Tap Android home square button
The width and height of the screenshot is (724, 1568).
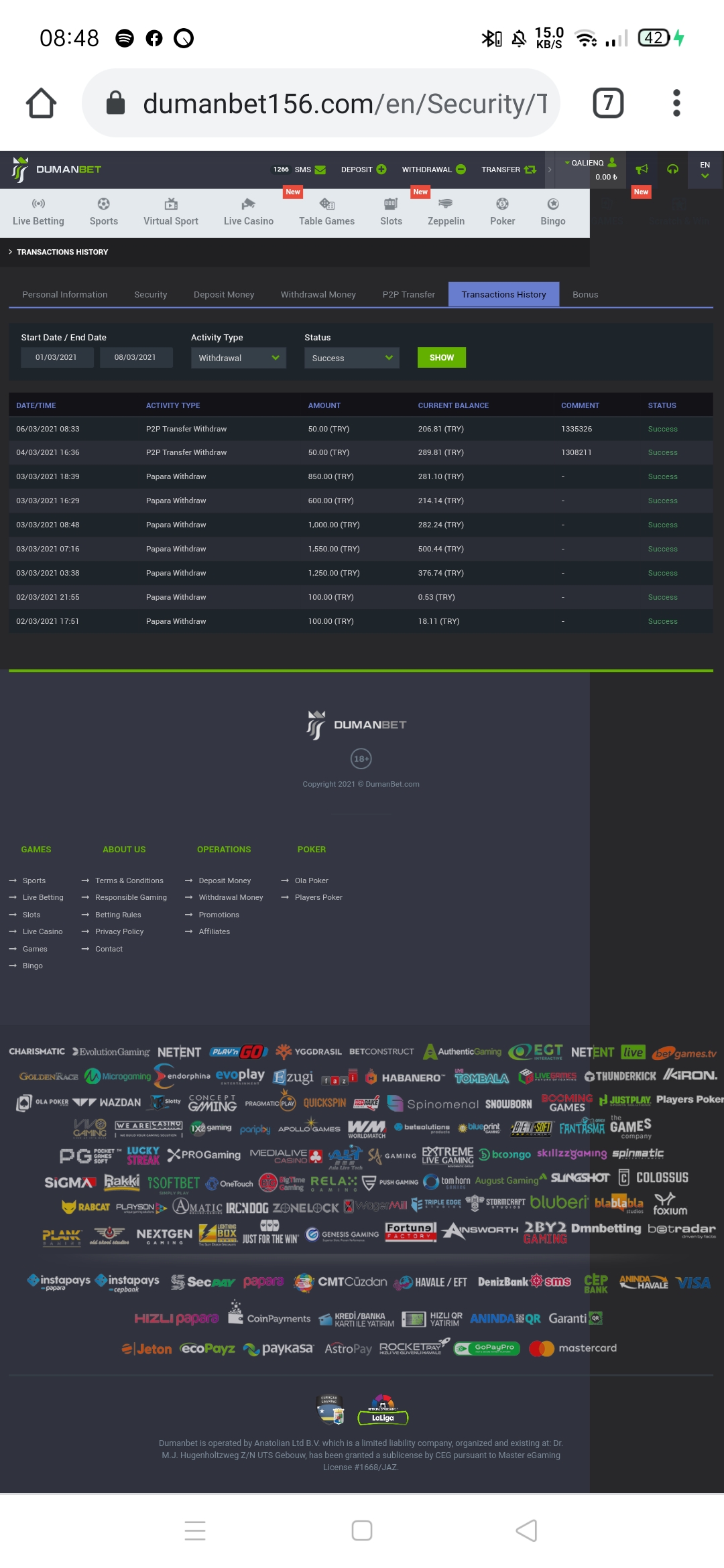point(362,1530)
